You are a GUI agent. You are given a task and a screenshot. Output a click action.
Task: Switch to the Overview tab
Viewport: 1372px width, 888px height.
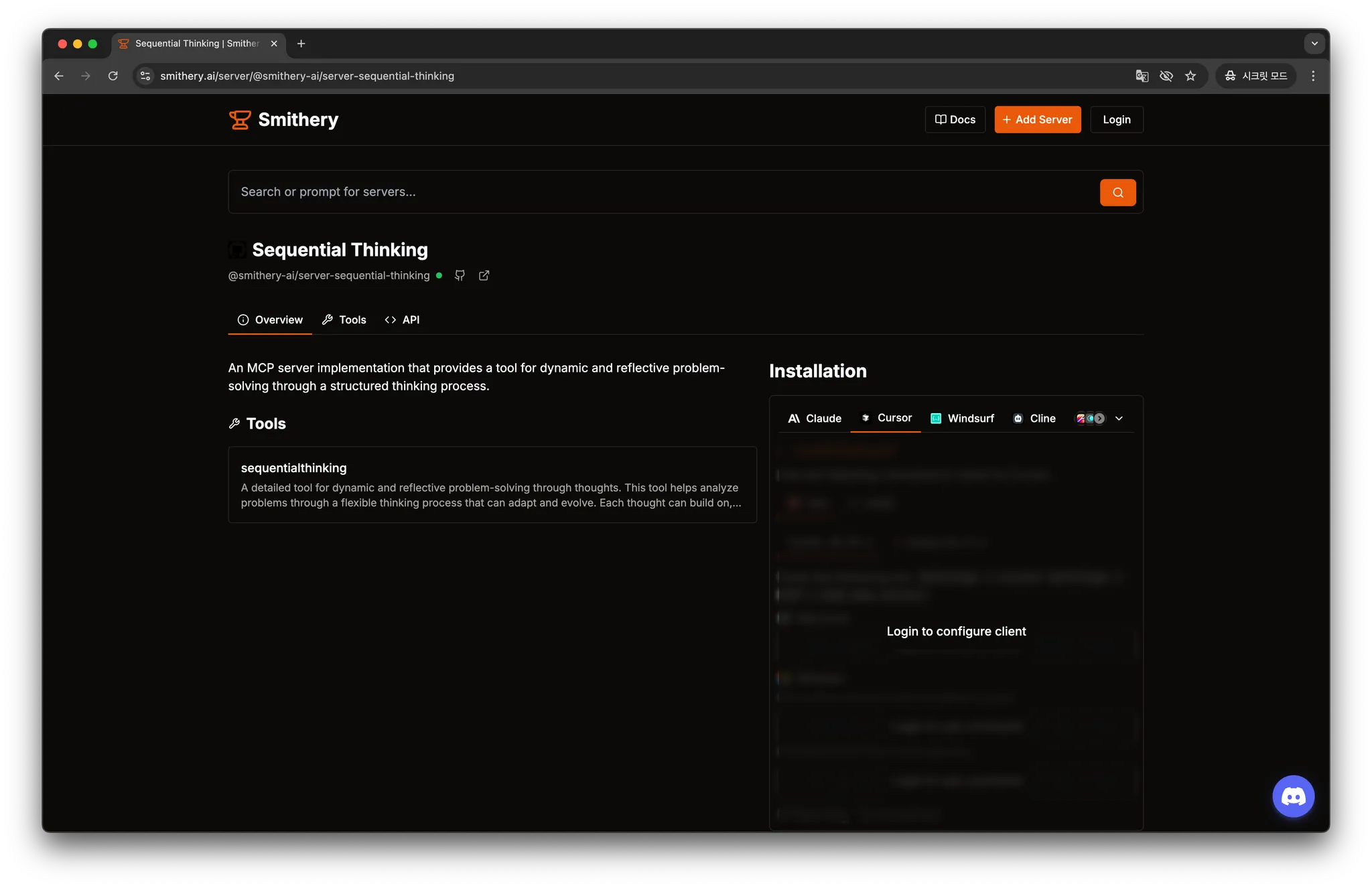pyautogui.click(x=270, y=320)
